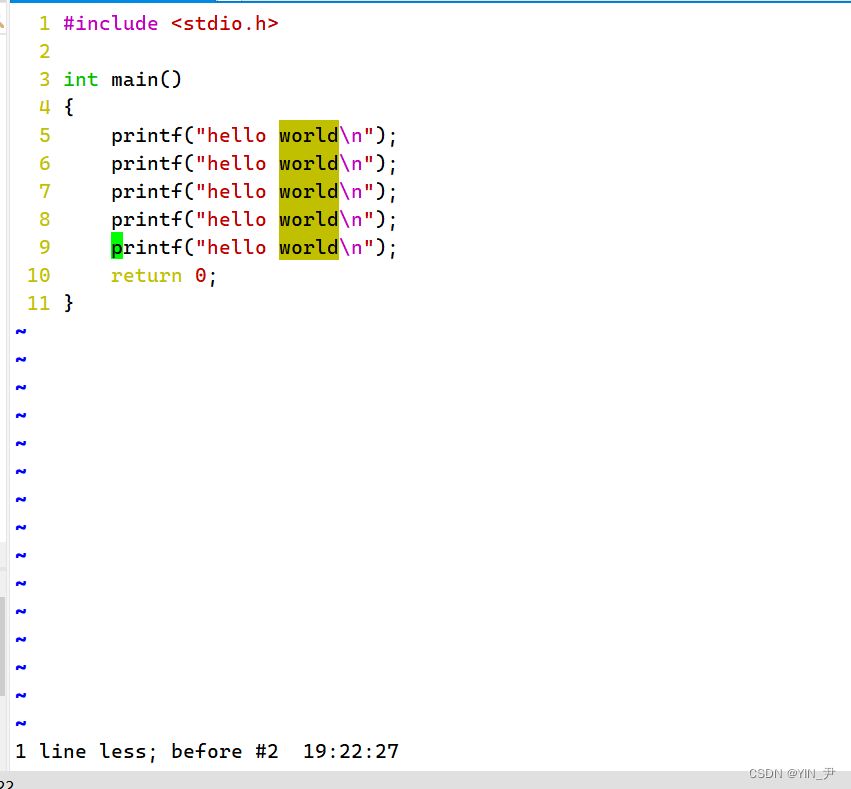Viewport: 851px width, 789px height.
Task: Click the first tilde empty-line marker
Action: [x=21, y=331]
